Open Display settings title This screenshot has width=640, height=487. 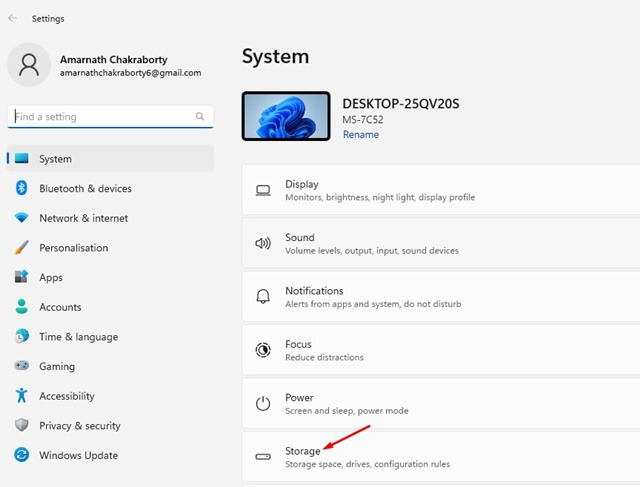pyautogui.click(x=302, y=184)
